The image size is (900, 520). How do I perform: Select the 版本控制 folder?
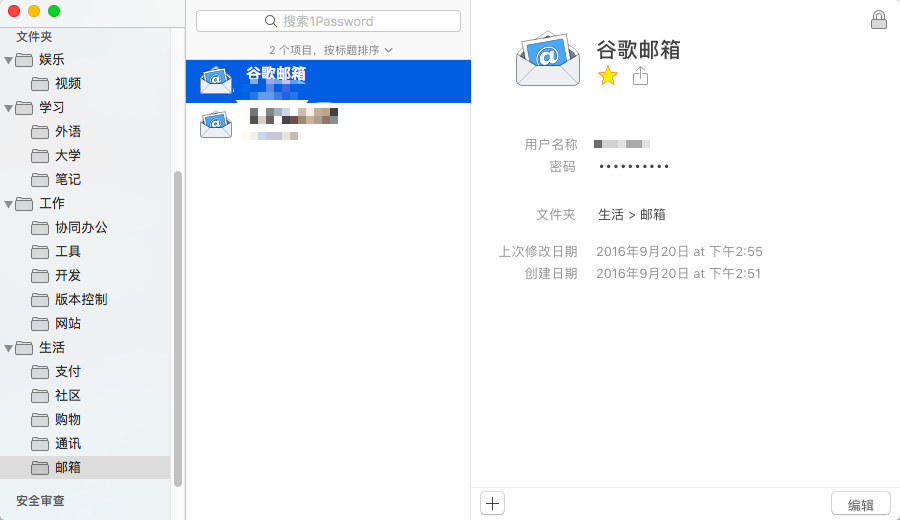pos(69,300)
